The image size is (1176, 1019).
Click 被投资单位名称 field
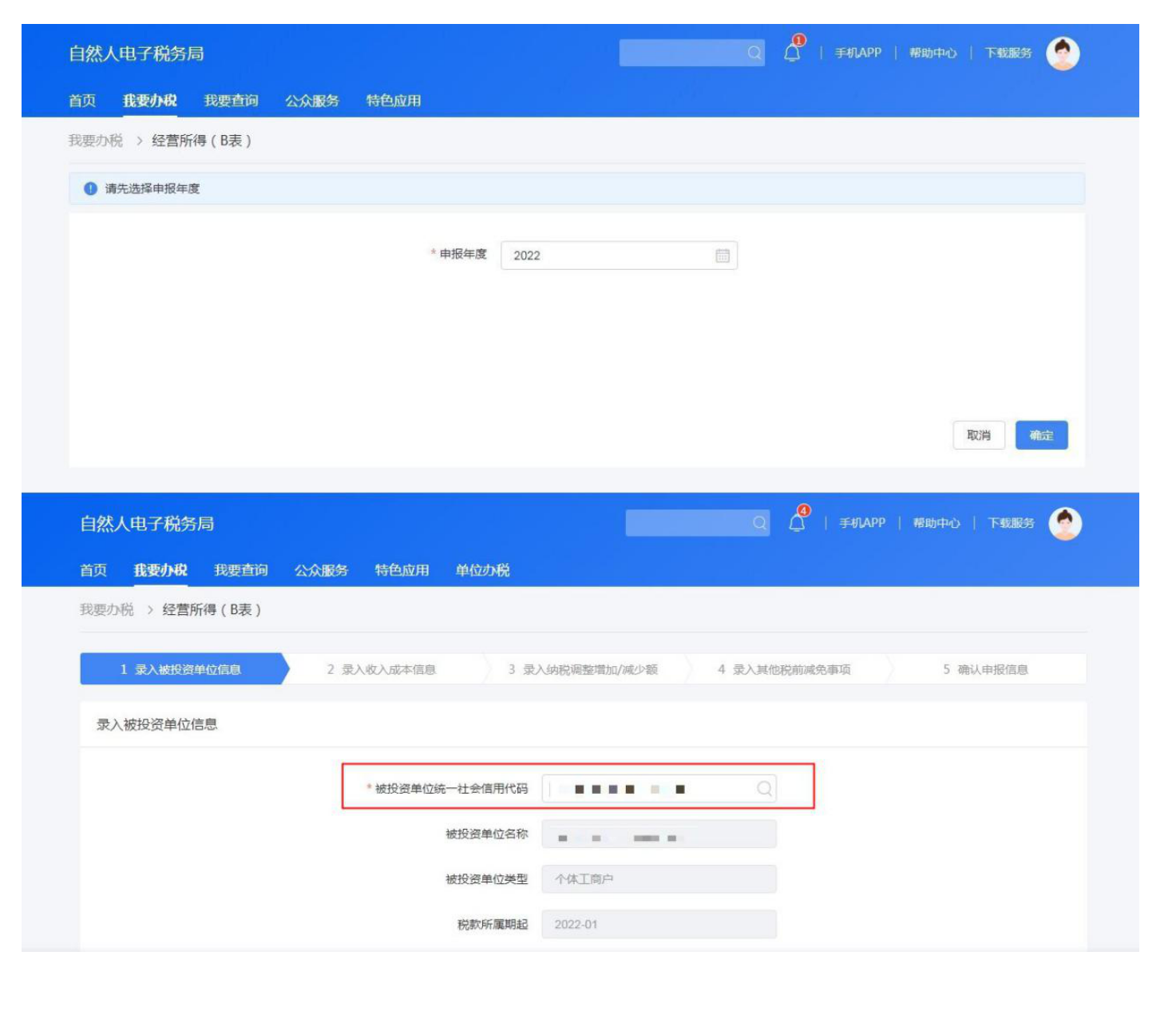pos(659,835)
